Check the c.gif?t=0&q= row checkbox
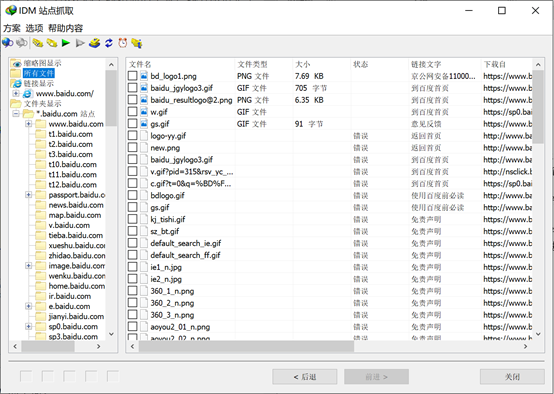The image size is (554, 394). click(x=132, y=183)
